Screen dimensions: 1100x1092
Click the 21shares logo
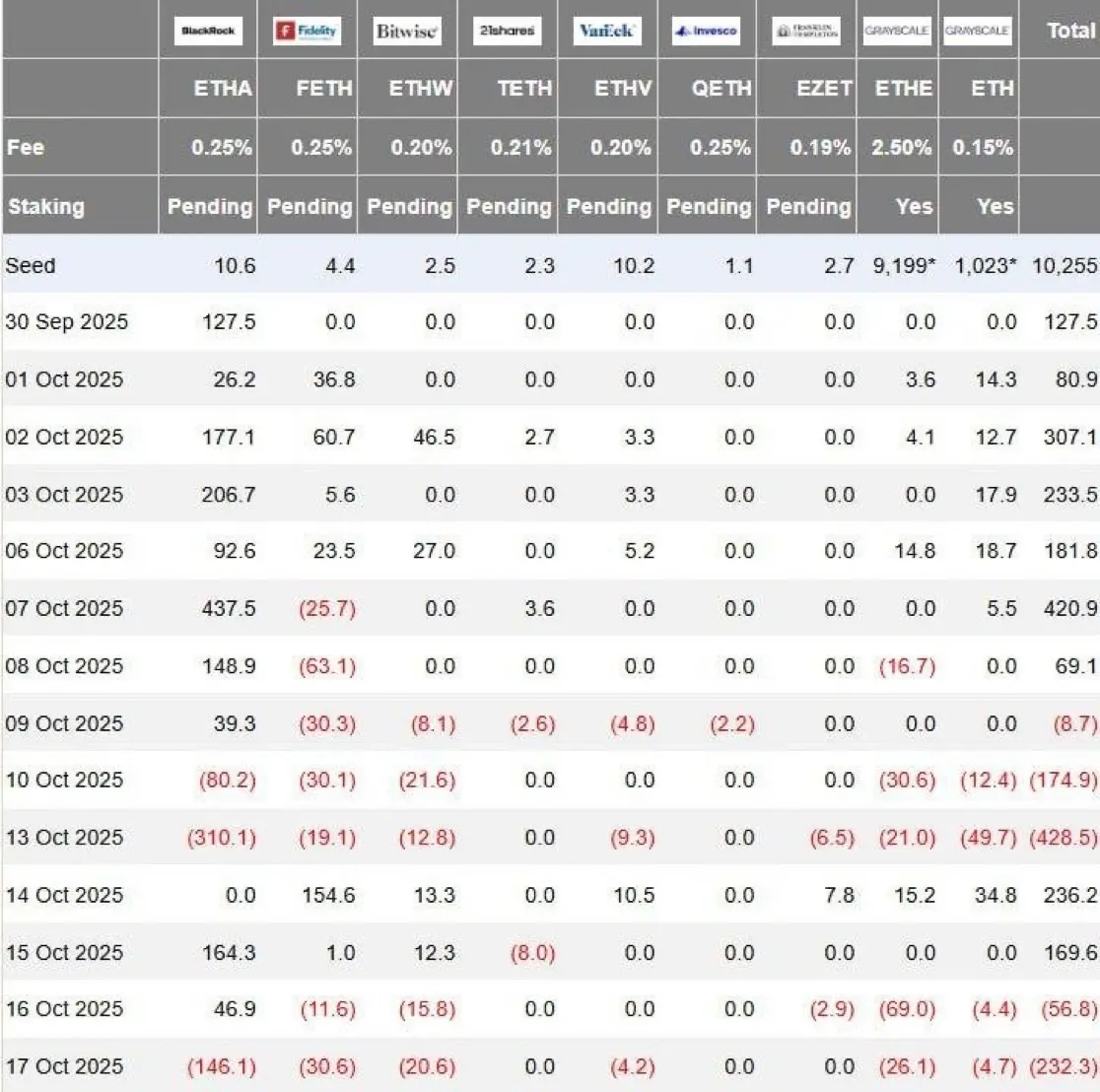point(508,31)
